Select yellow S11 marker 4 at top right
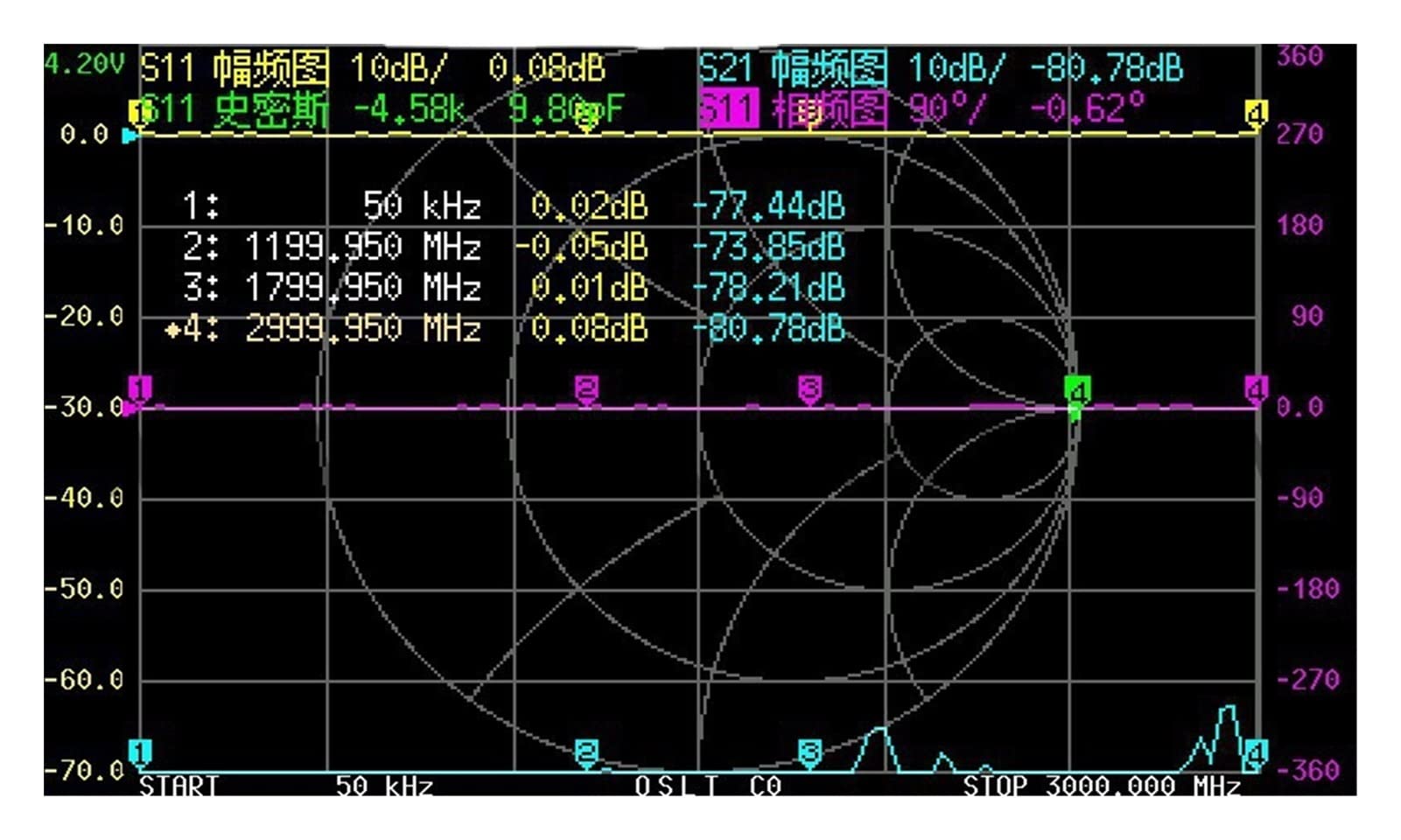The height and width of the screenshot is (840, 1401). click(1256, 115)
